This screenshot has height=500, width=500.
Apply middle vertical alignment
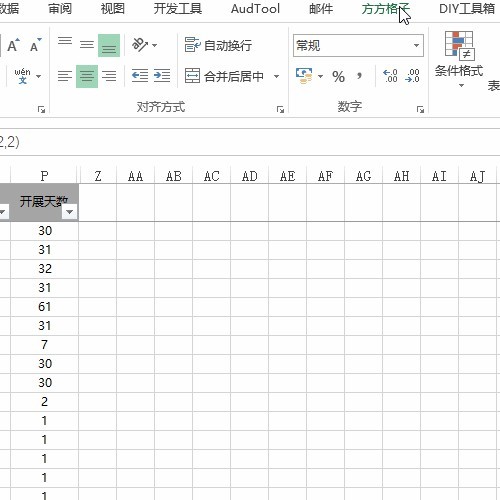87,45
